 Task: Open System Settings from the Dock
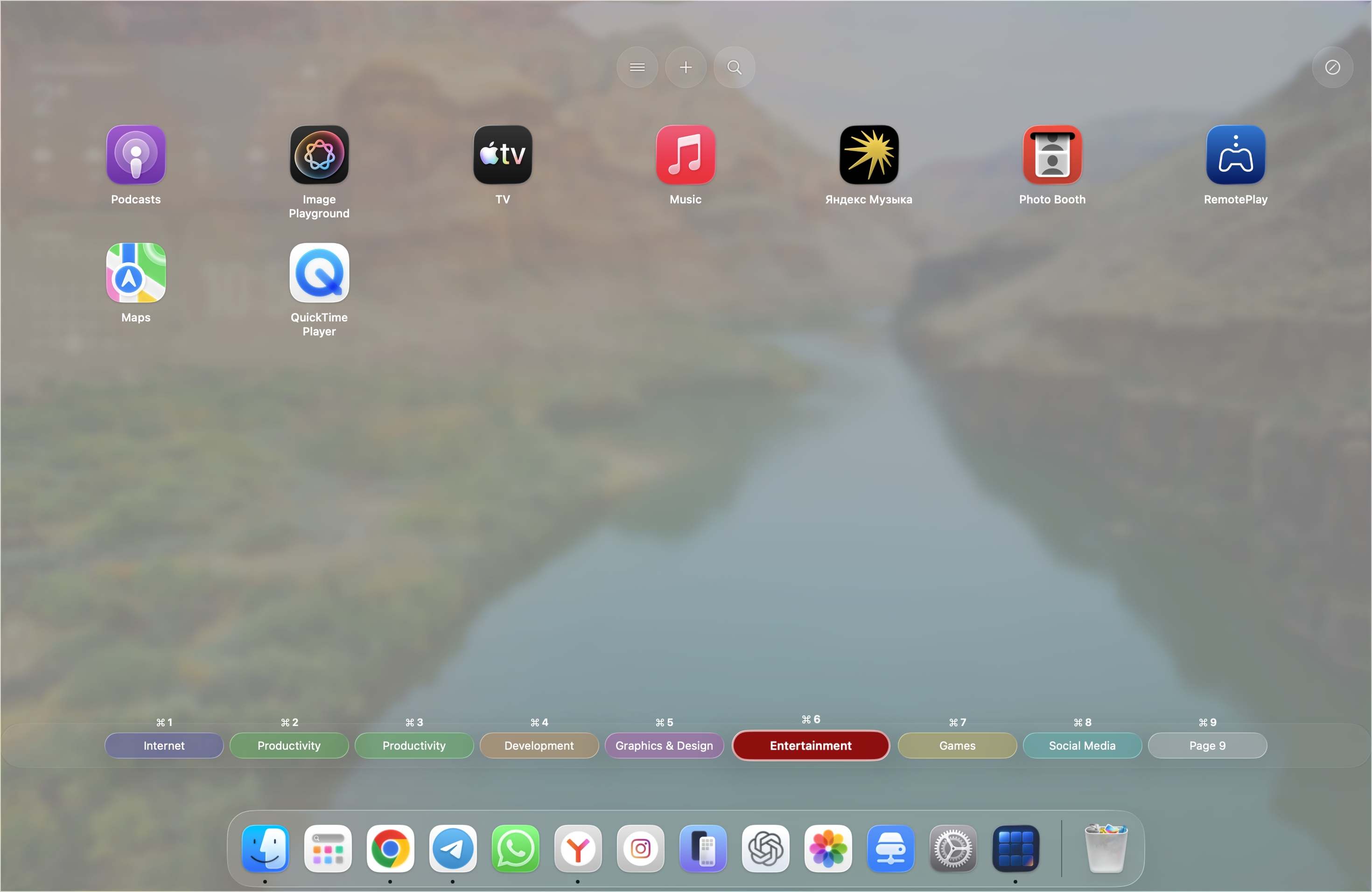click(953, 849)
